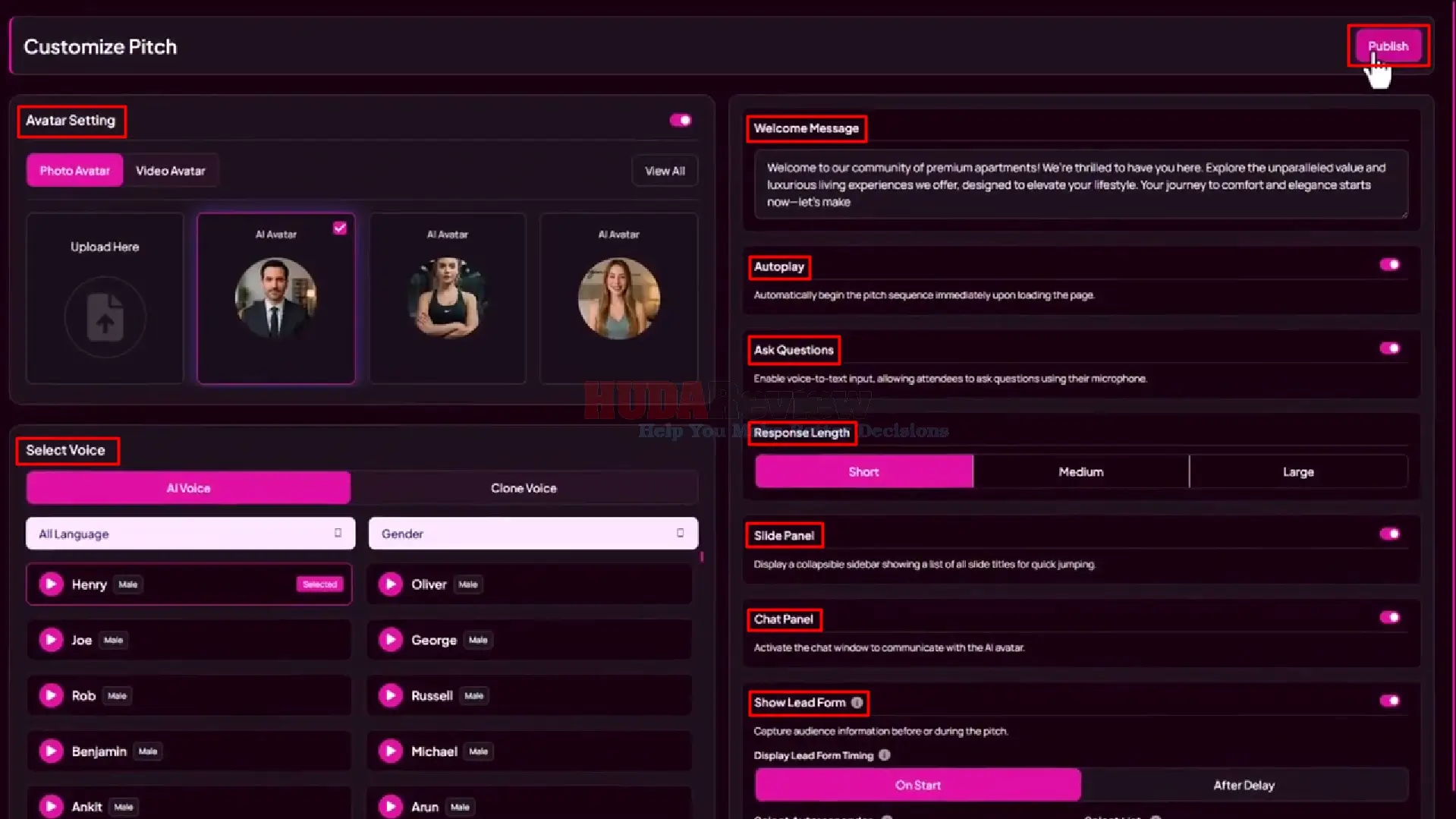Open the All Language dropdown

[x=190, y=534]
